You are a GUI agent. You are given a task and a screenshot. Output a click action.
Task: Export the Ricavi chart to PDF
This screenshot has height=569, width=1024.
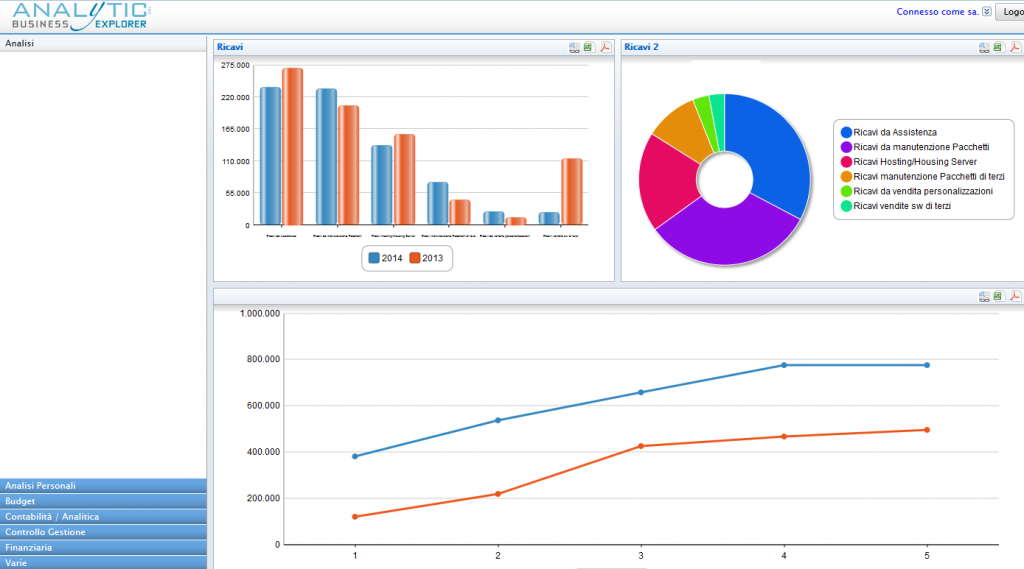click(x=605, y=47)
